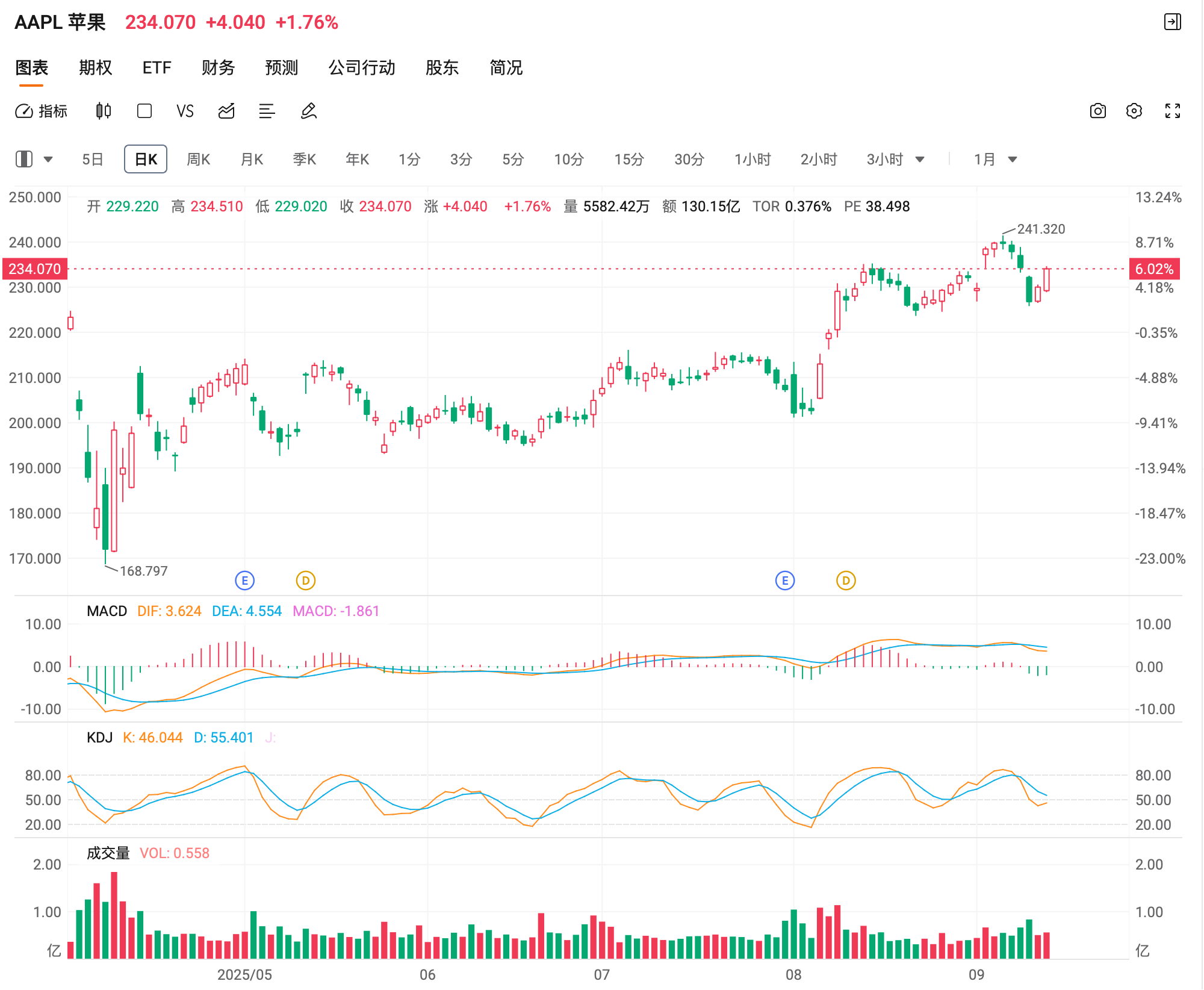Toggle the trend line overlay icon

[226, 111]
